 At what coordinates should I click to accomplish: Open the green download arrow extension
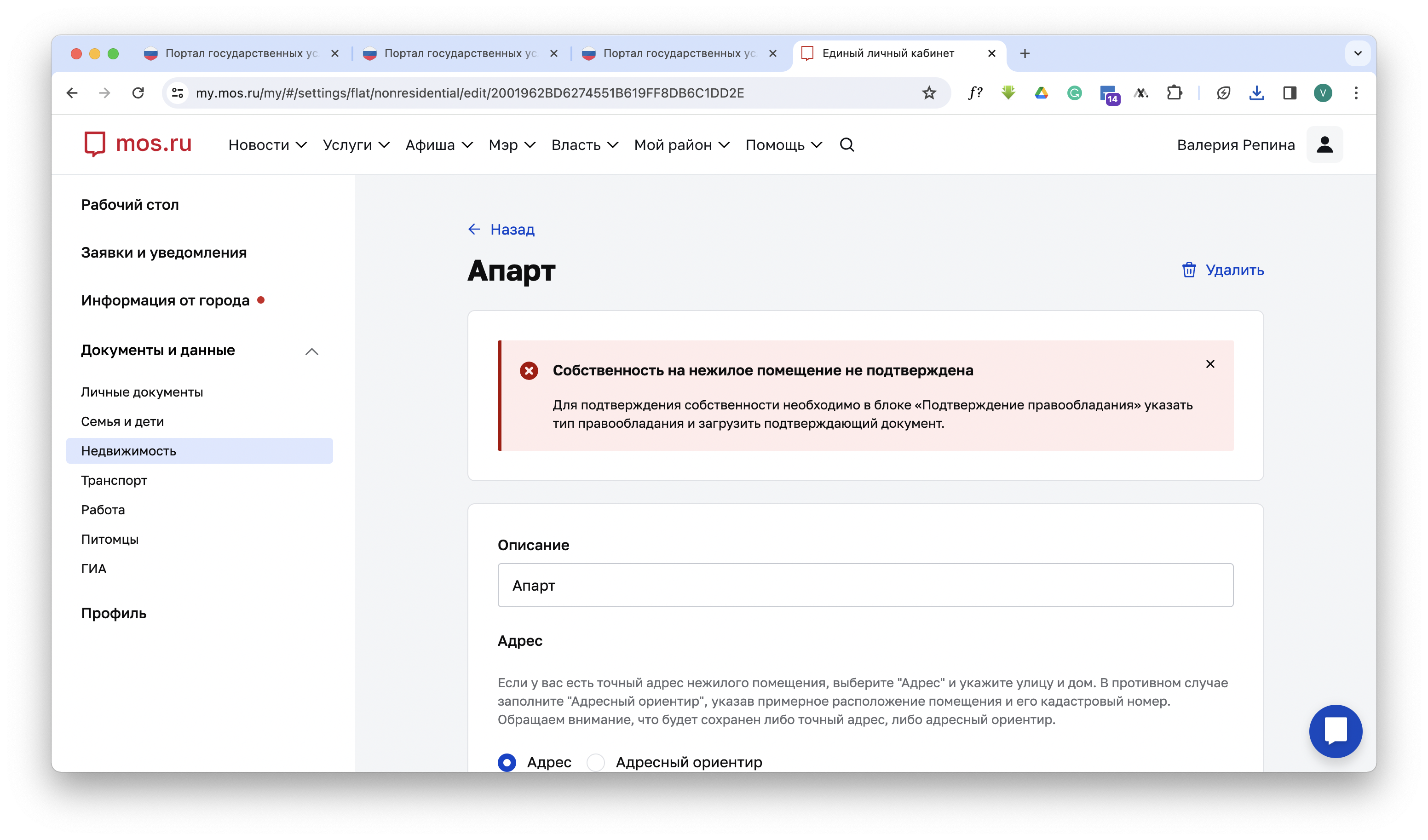click(1008, 93)
